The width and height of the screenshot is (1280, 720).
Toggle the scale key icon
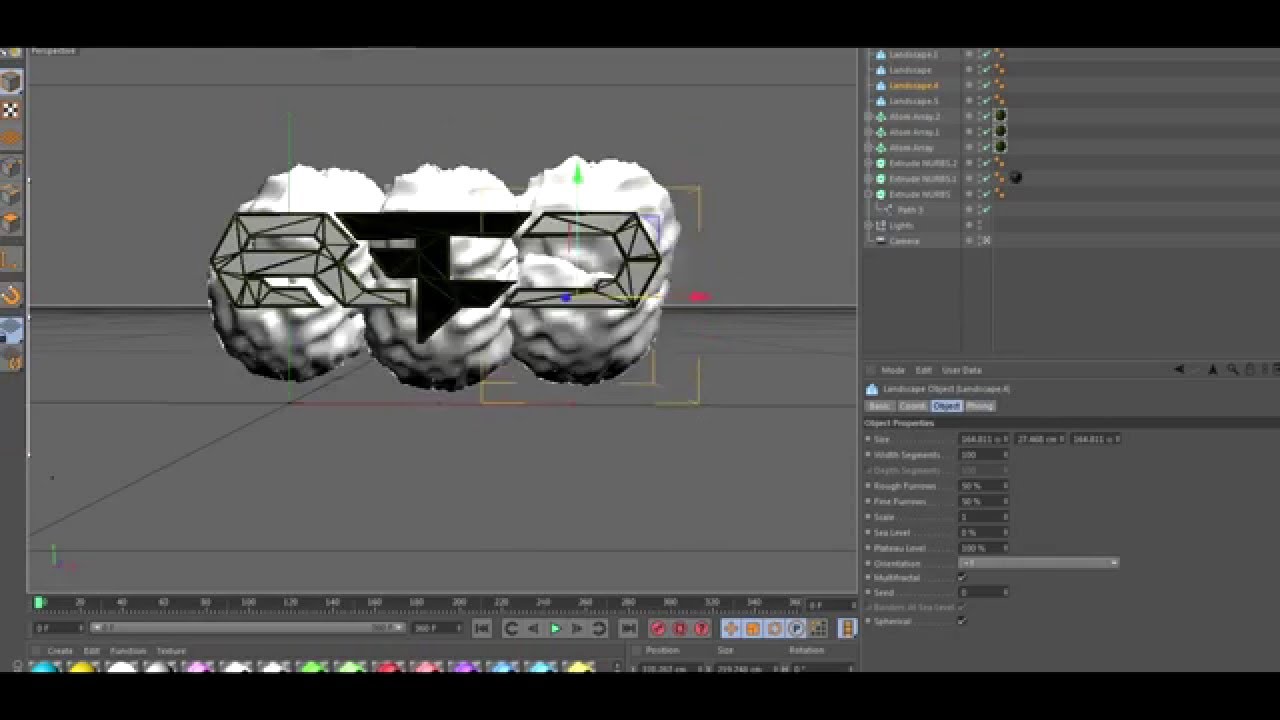pyautogui.click(x=752, y=628)
